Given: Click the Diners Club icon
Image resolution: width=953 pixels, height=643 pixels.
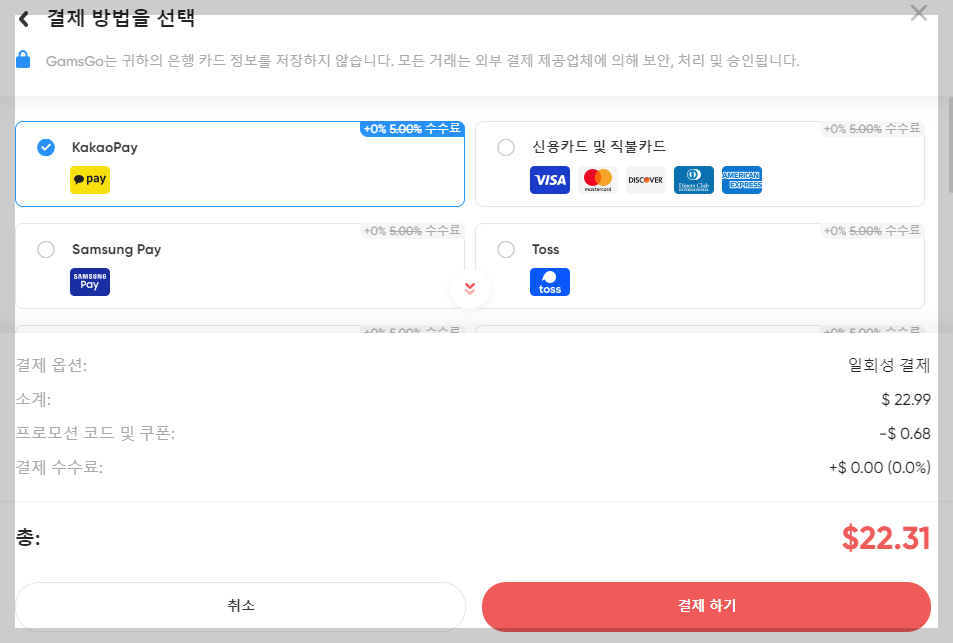Looking at the screenshot, I should tap(693, 180).
